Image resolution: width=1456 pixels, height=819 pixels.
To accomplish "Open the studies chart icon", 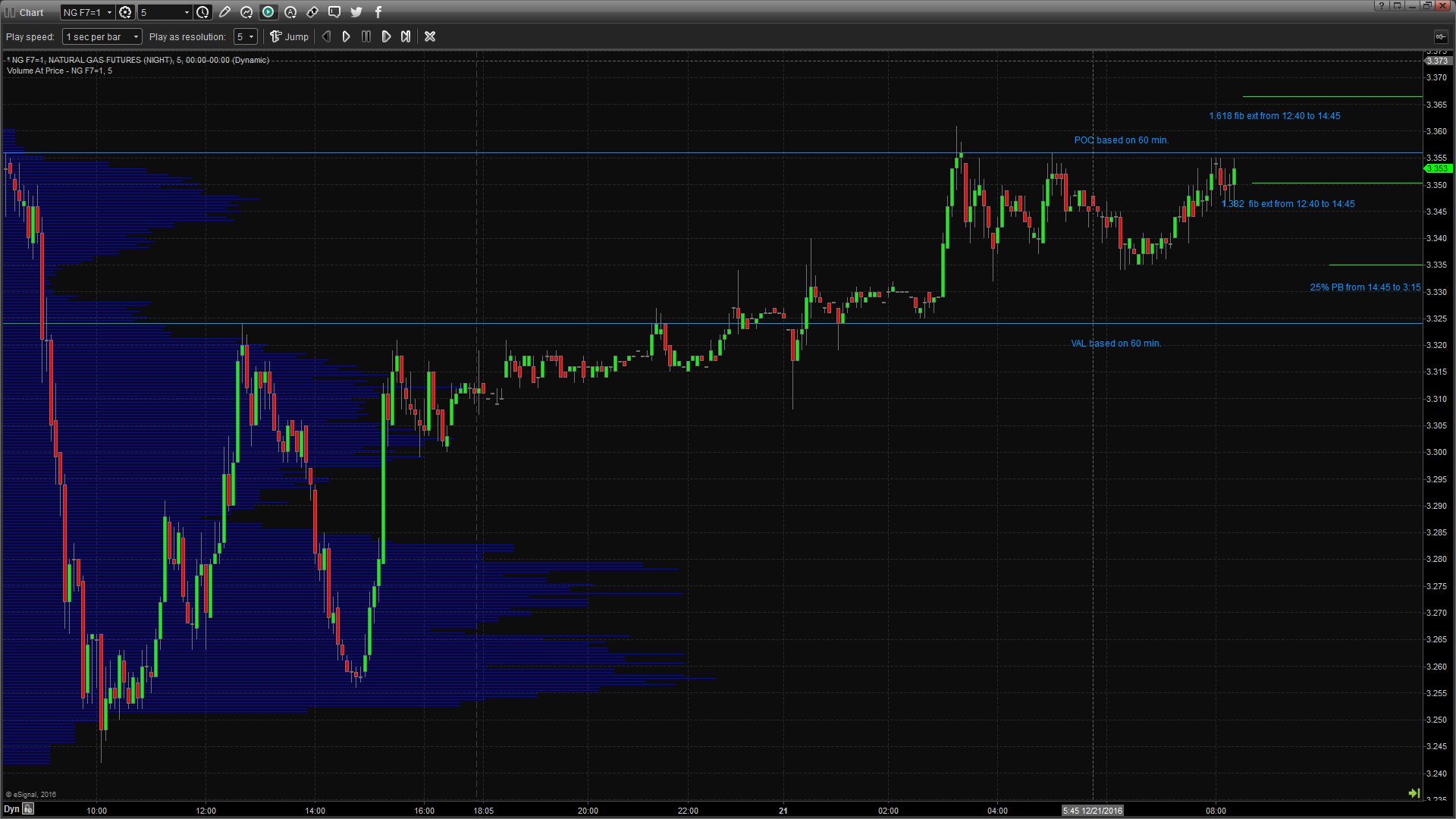I will (246, 12).
